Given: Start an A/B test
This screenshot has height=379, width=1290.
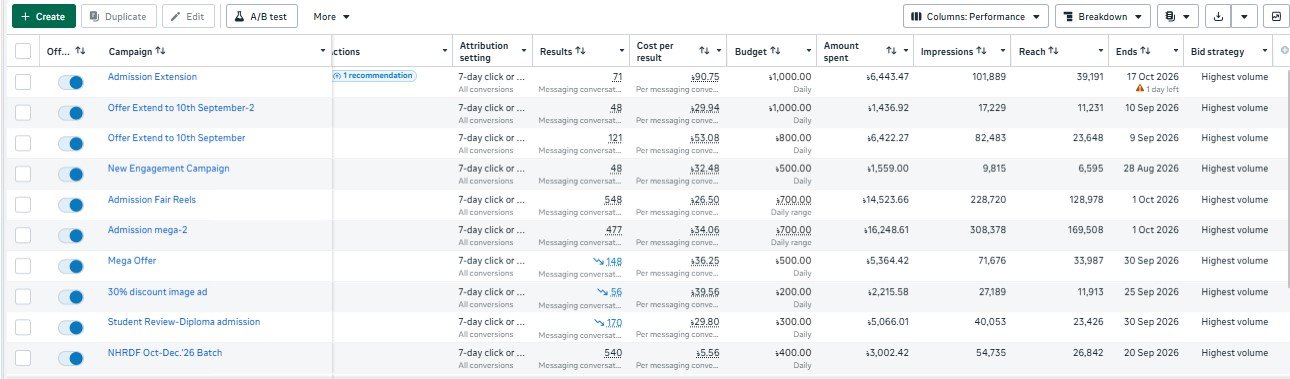Looking at the screenshot, I should point(262,16).
